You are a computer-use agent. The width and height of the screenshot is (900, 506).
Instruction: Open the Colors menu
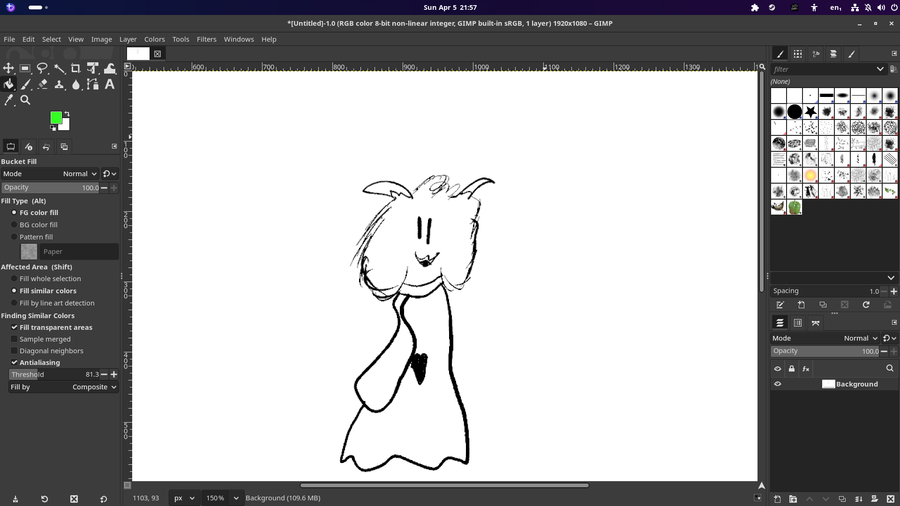(x=154, y=40)
